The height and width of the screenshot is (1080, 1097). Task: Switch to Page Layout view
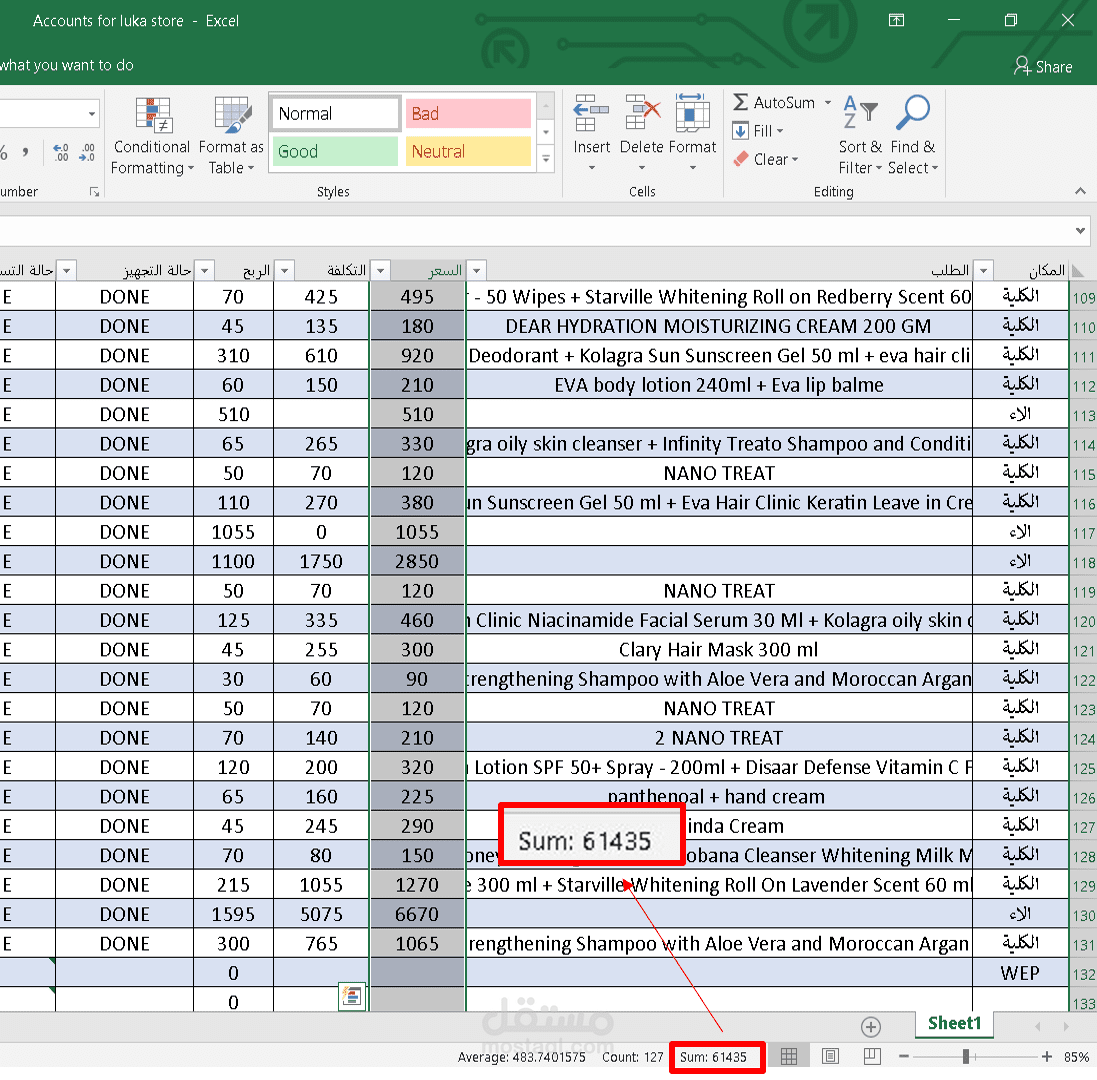point(830,1056)
